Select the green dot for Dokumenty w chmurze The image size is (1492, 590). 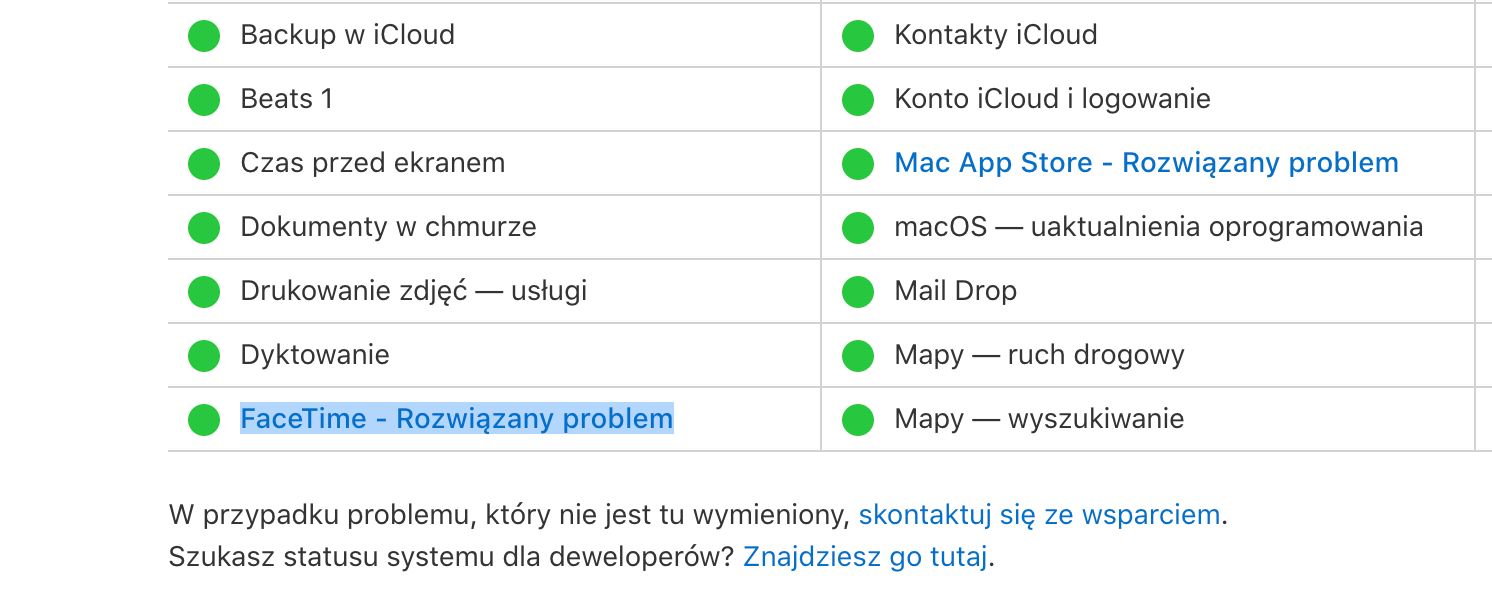click(203, 227)
